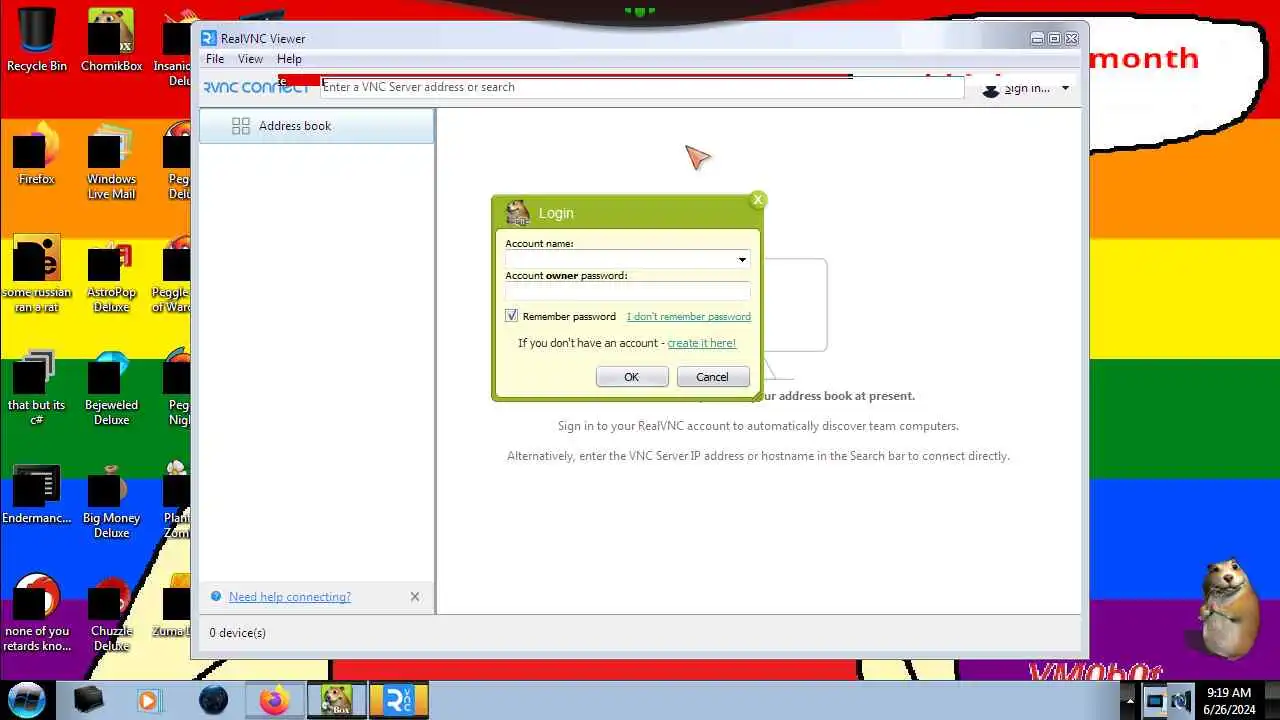Click the 'create it here!' link

point(702,343)
